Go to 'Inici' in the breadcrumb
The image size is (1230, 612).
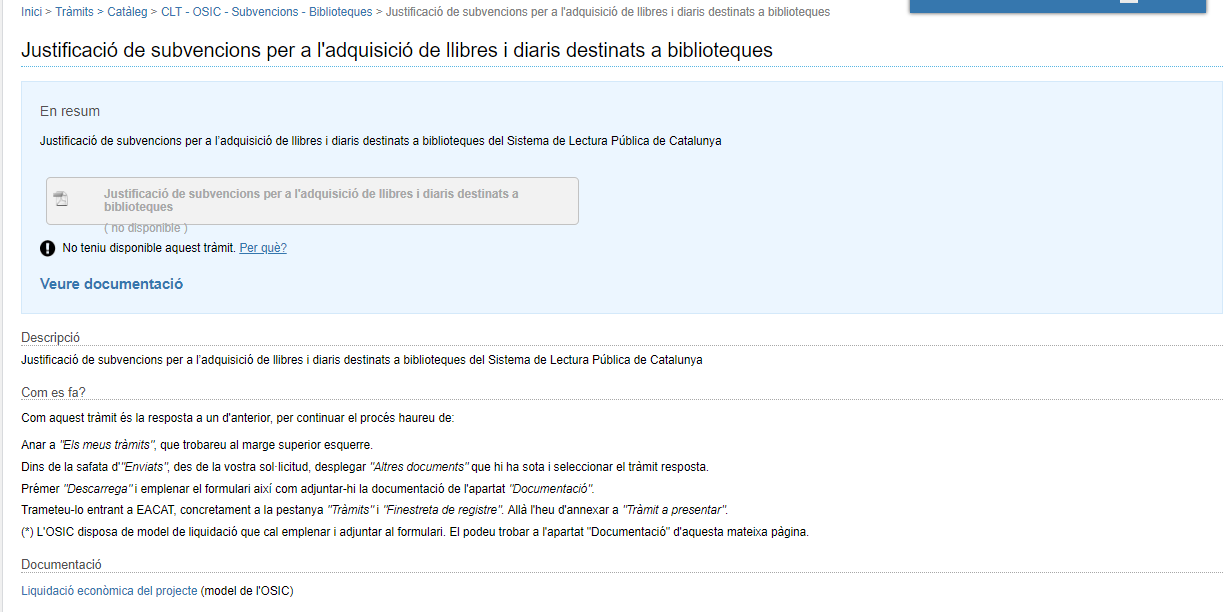31,12
